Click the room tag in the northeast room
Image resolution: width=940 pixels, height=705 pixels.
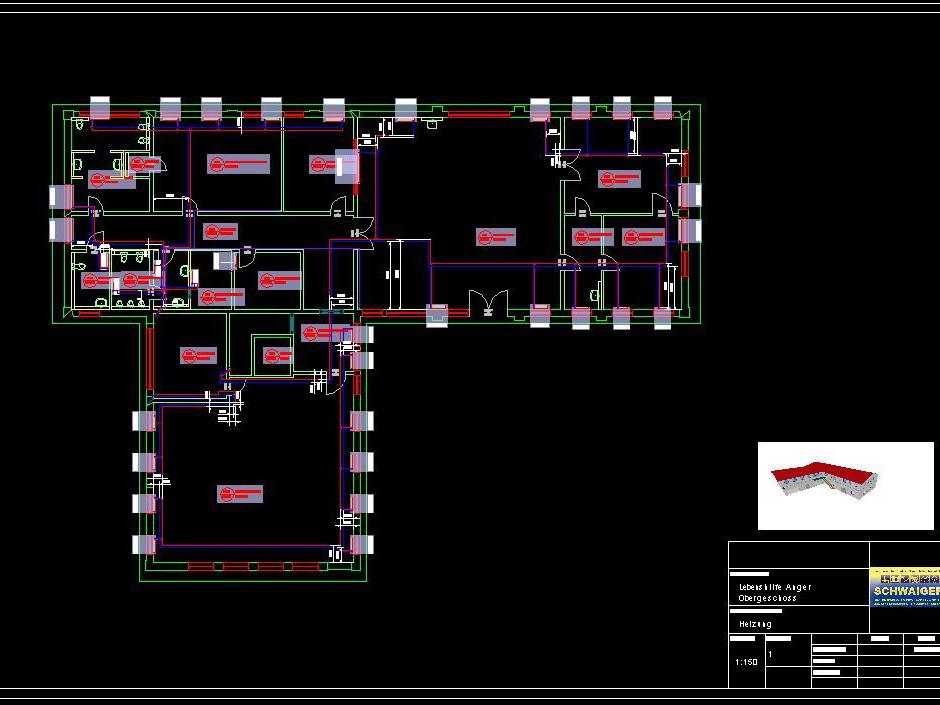[620, 179]
